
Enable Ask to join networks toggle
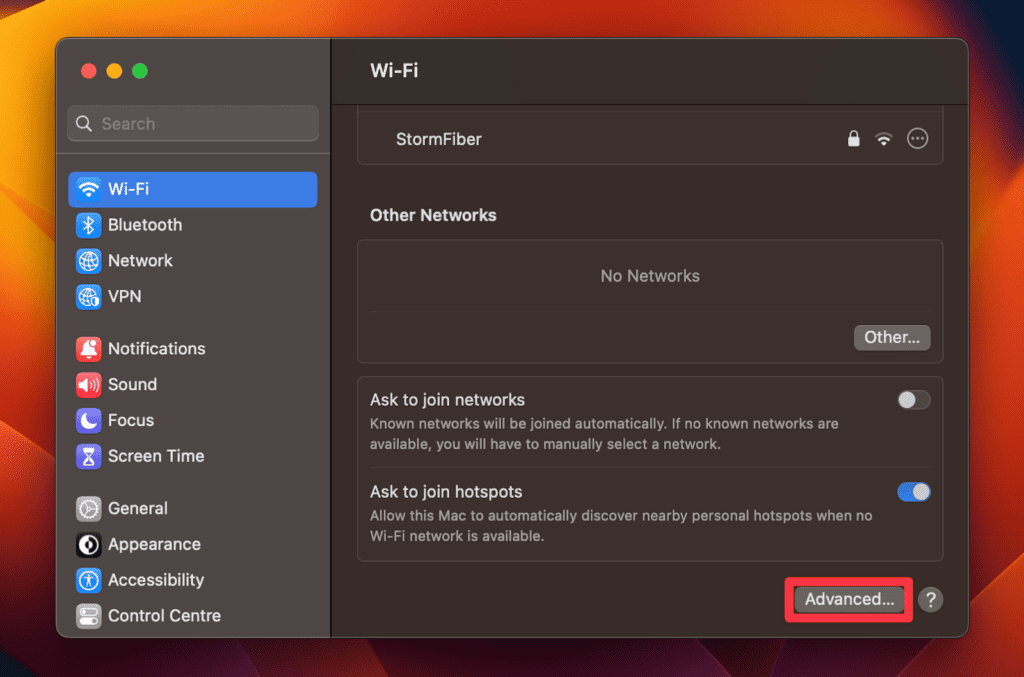(x=913, y=400)
